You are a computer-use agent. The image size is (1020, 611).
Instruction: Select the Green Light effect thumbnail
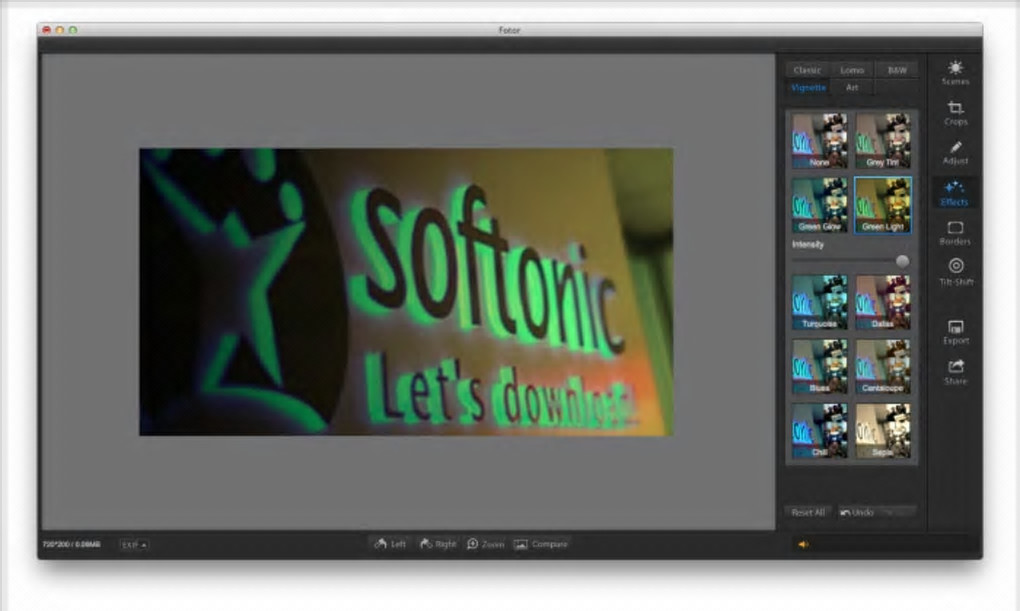pyautogui.click(x=883, y=205)
